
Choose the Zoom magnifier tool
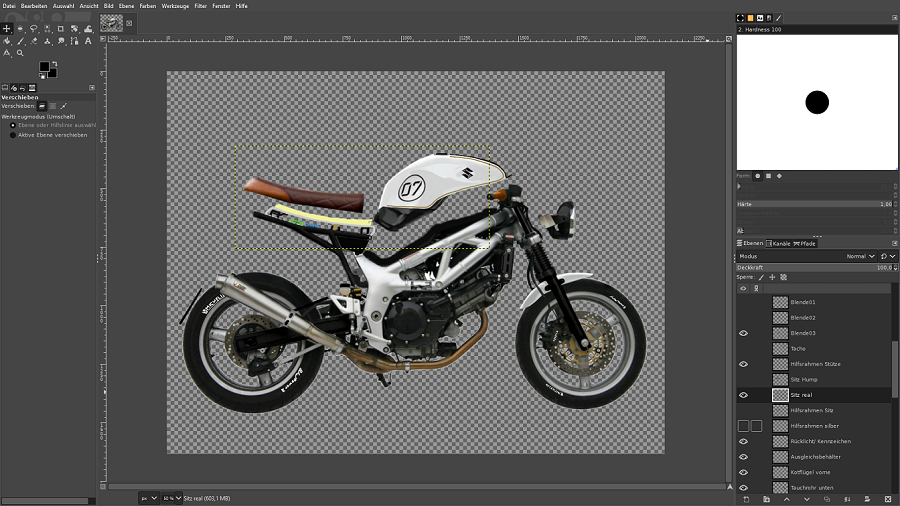[20, 53]
